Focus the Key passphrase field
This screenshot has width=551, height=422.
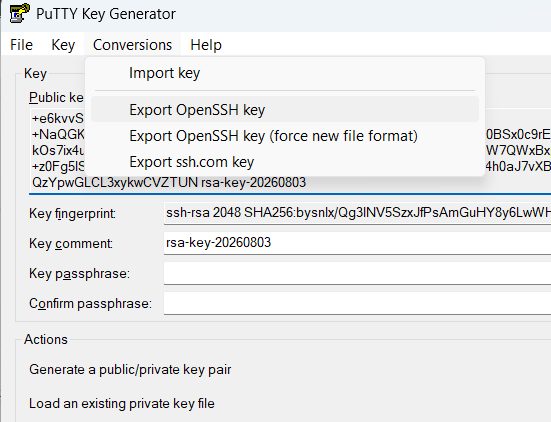coord(357,273)
